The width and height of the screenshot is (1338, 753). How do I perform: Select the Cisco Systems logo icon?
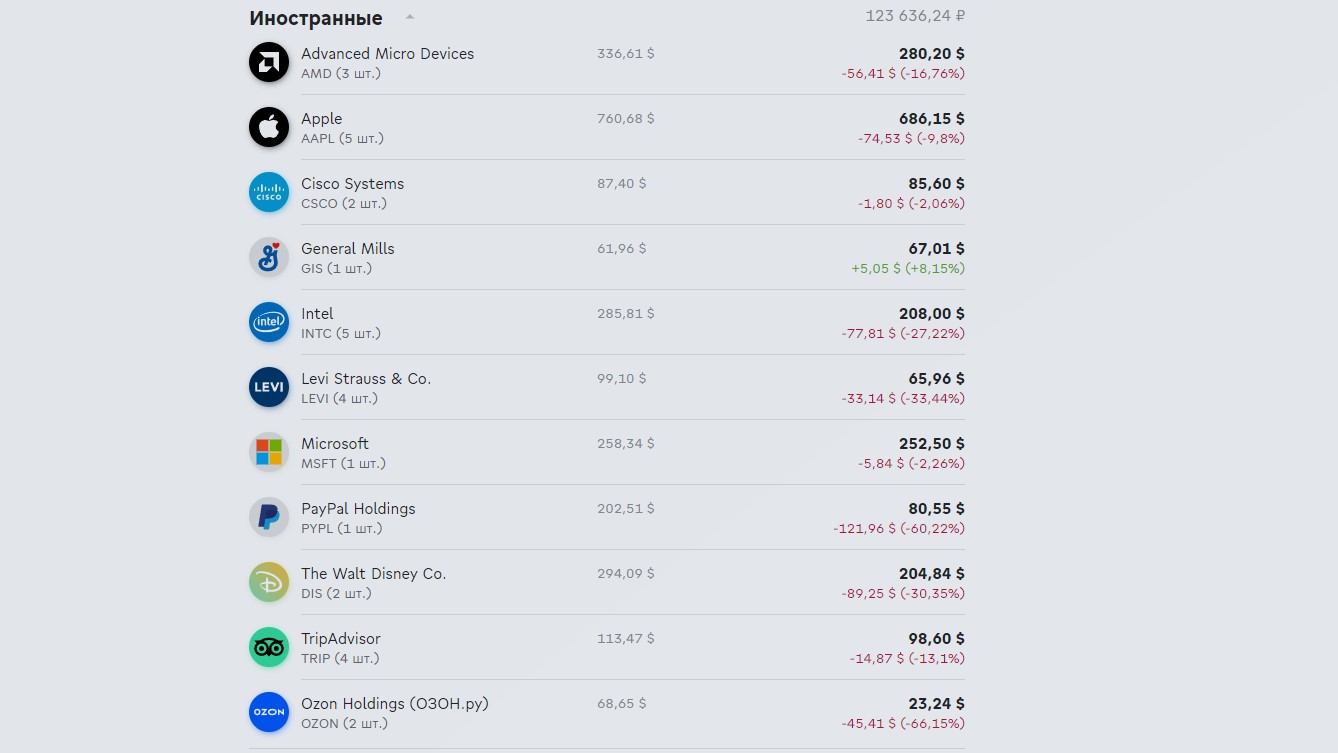tap(269, 192)
